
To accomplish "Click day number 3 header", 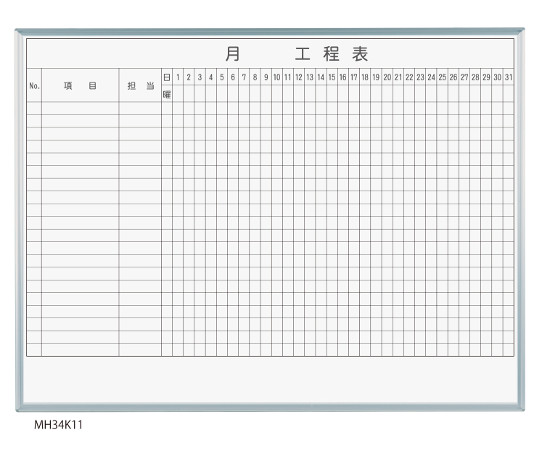I will point(200,77).
